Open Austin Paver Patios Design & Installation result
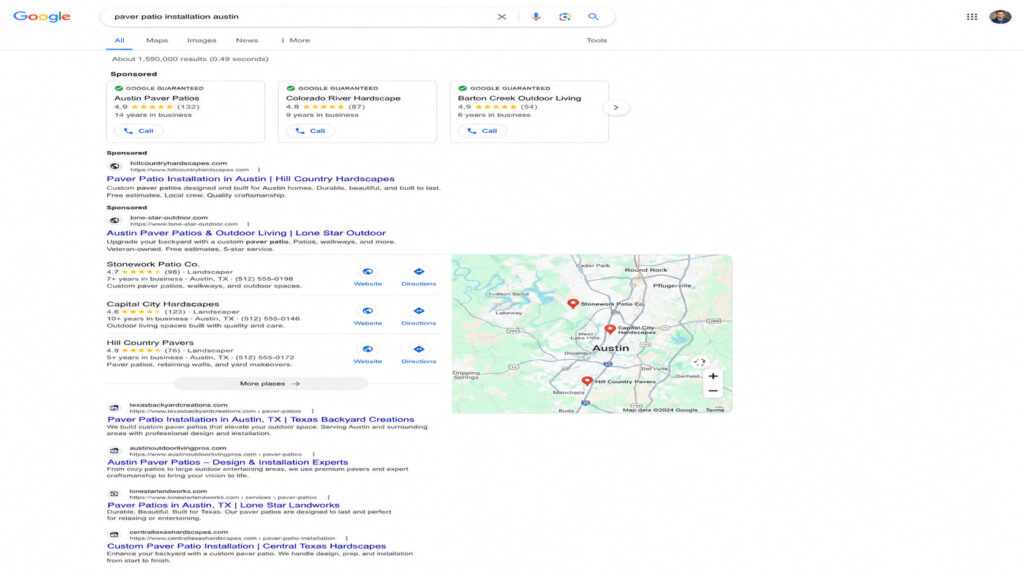Viewport: 1024px width, 576px height. [227, 462]
